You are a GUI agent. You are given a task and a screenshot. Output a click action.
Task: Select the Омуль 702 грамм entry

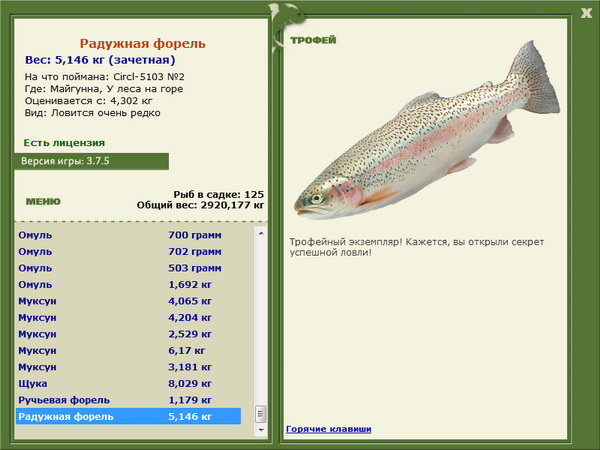129,251
